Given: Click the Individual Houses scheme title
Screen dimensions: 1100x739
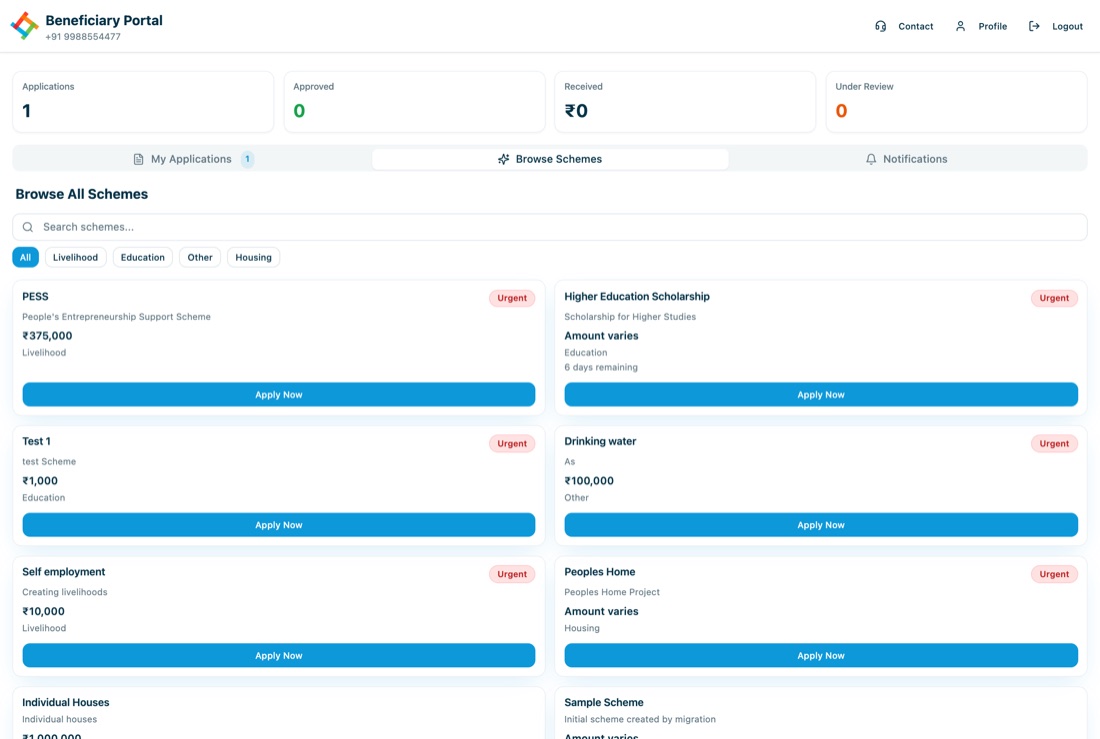Looking at the screenshot, I should coord(66,703).
